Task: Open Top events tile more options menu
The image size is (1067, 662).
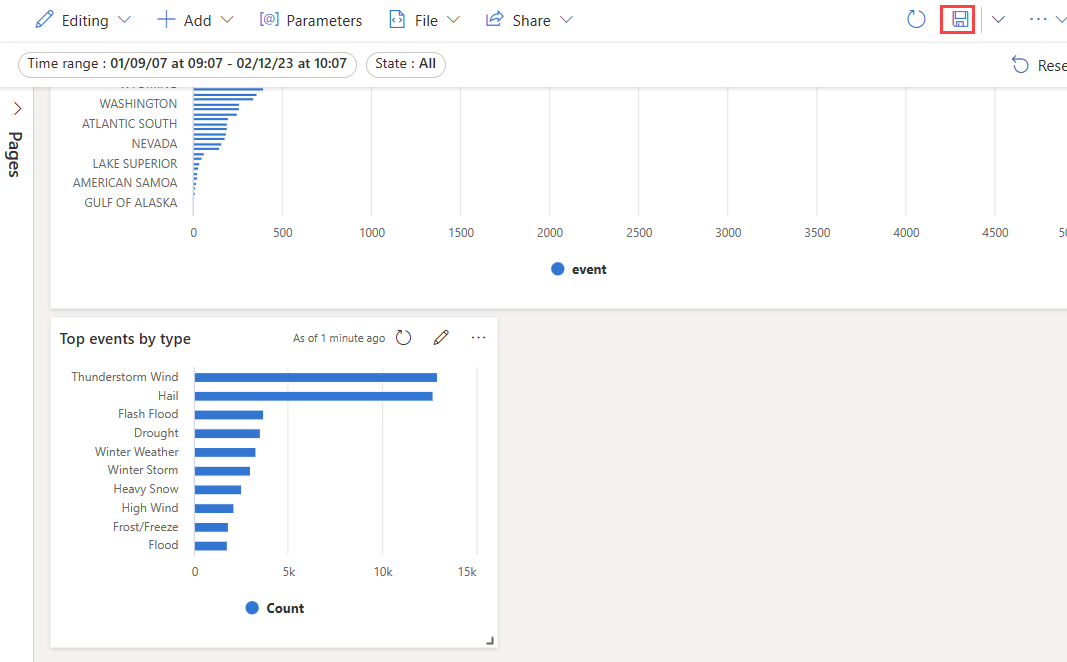Action: [x=478, y=338]
